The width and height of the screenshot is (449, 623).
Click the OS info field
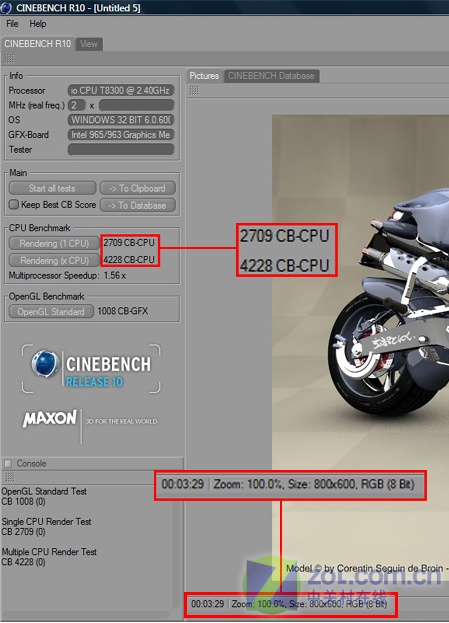tap(121, 120)
